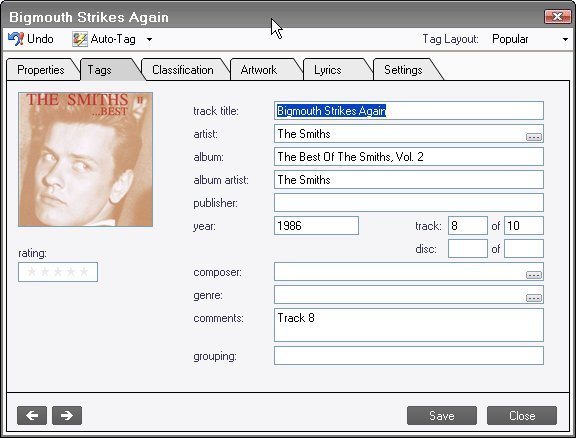Close the window with red X
576x438 pixels.
(x=557, y=17)
